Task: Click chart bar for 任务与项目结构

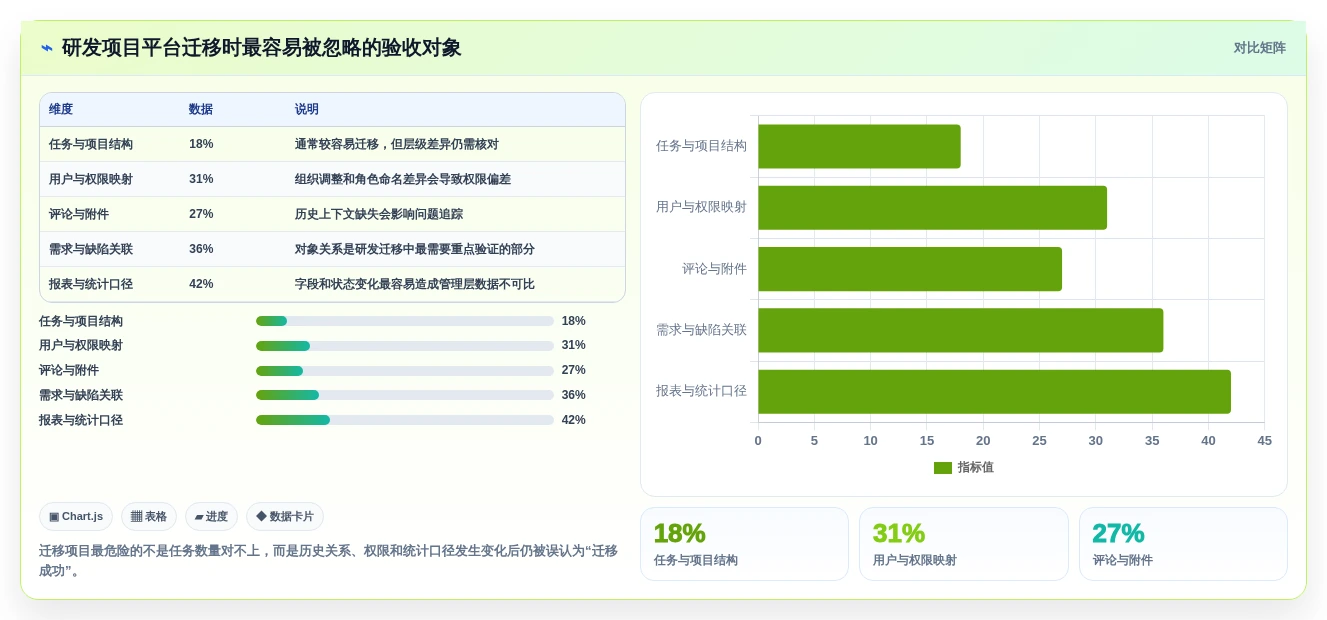Action: click(859, 146)
